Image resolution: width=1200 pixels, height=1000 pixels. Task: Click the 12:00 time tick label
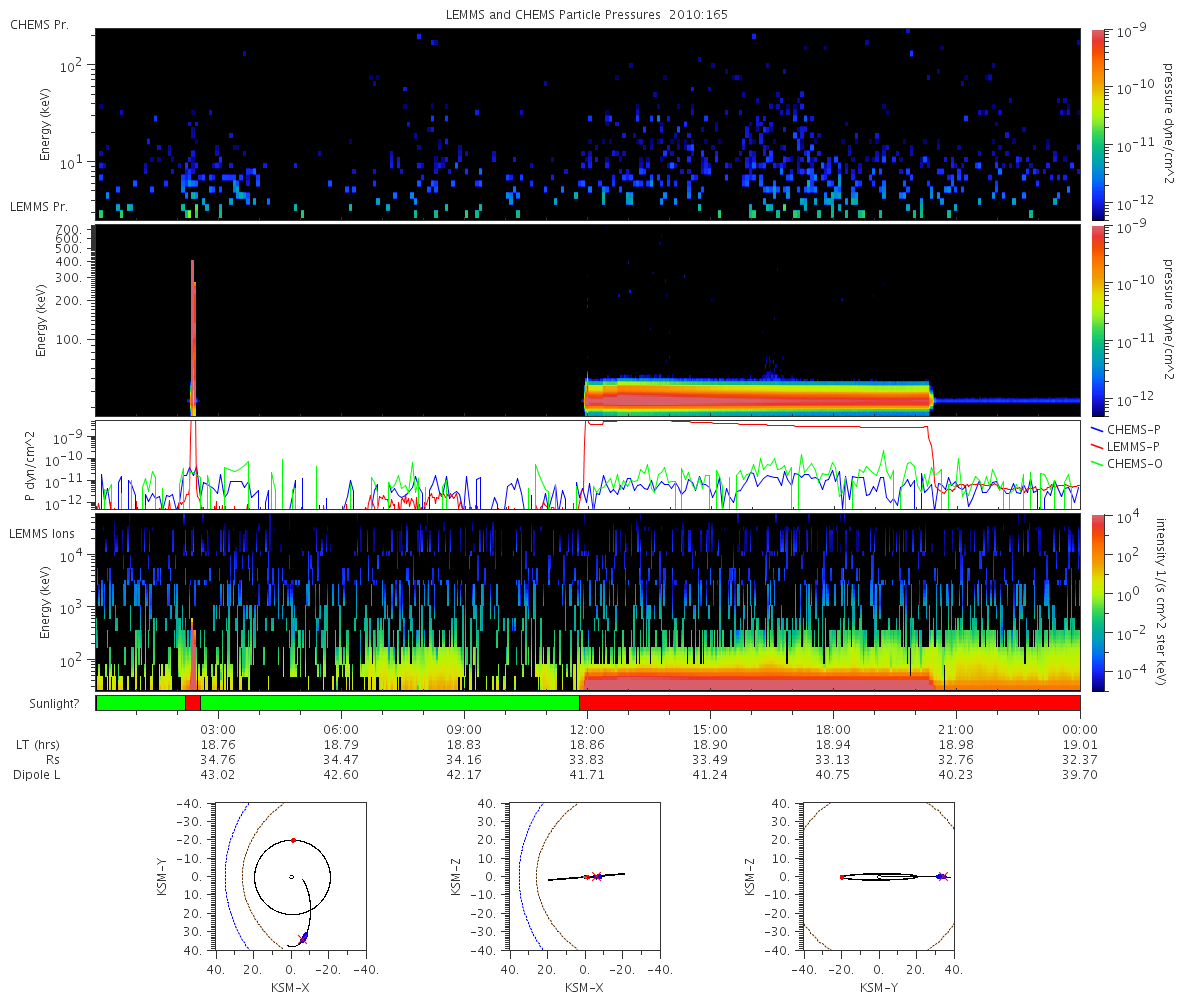pos(587,729)
